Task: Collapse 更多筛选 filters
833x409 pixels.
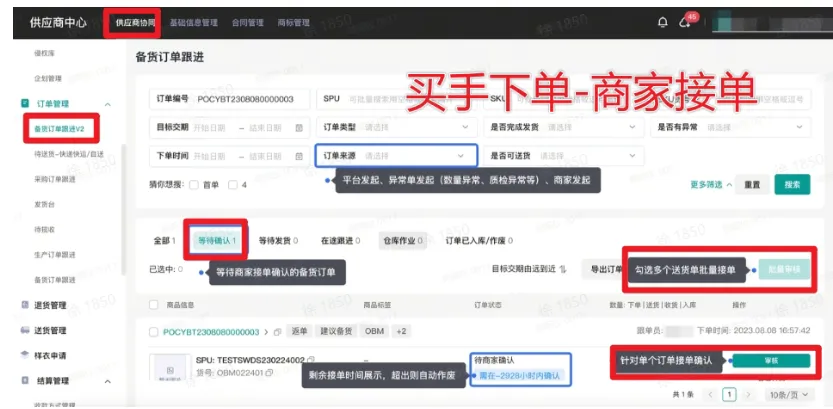Action: click(x=711, y=185)
